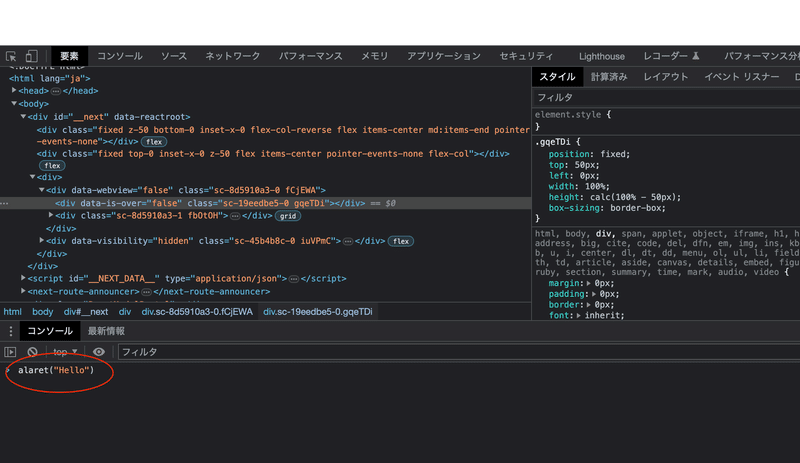Image resolution: width=800 pixels, height=463 pixels.
Task: Collapse the data-webview div triangle
Action: (42, 190)
